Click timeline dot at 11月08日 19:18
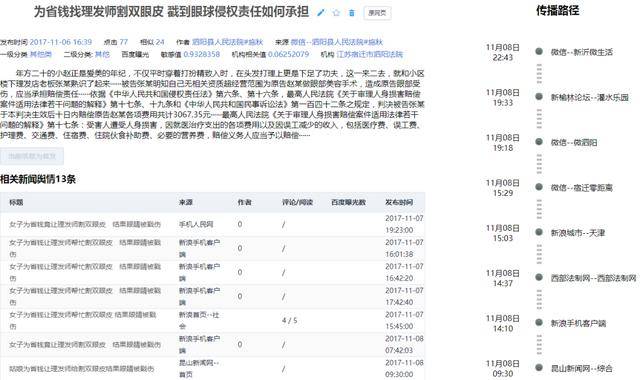 [539, 142]
